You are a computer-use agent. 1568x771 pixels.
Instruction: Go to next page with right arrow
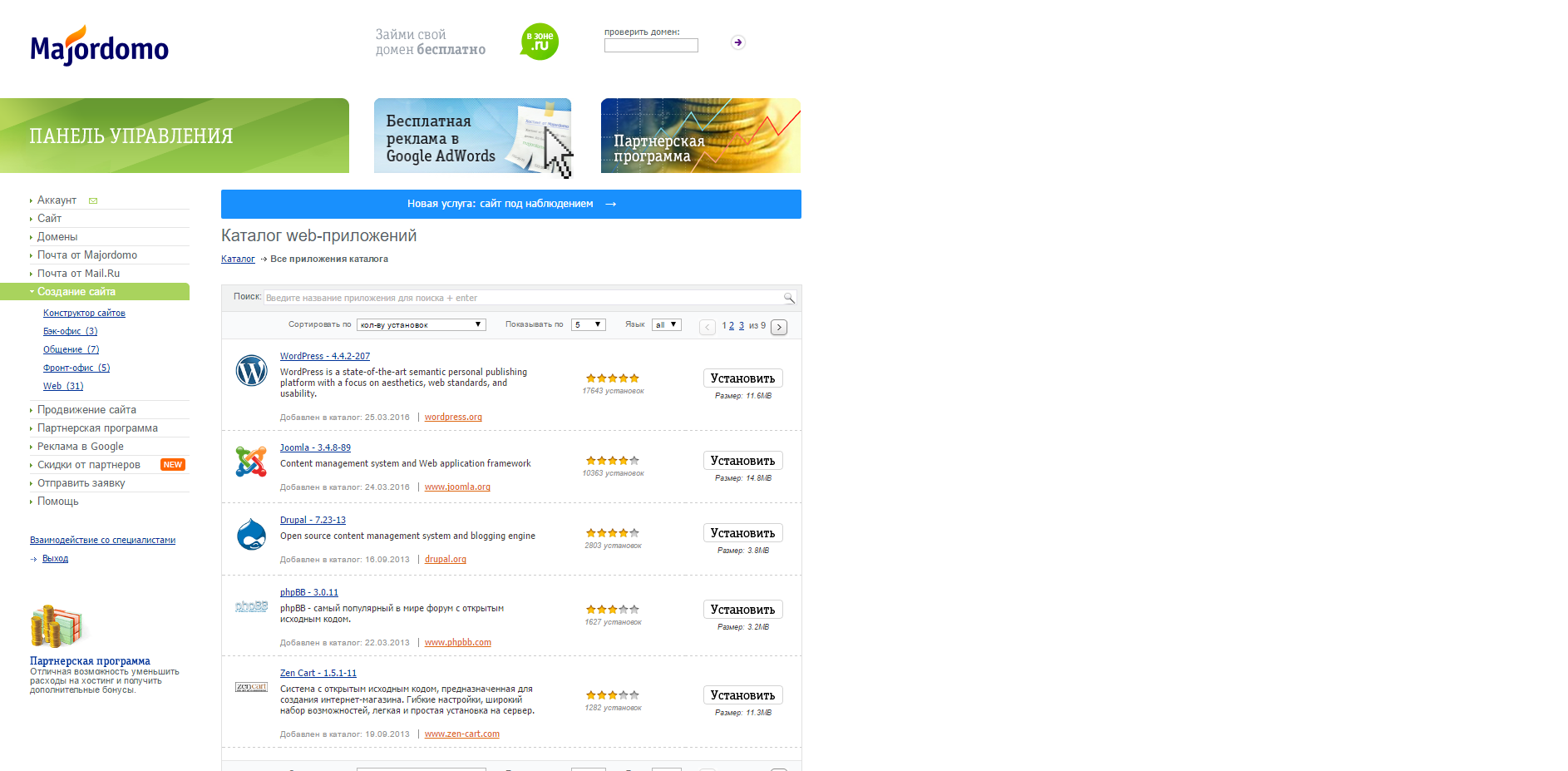[x=779, y=327]
